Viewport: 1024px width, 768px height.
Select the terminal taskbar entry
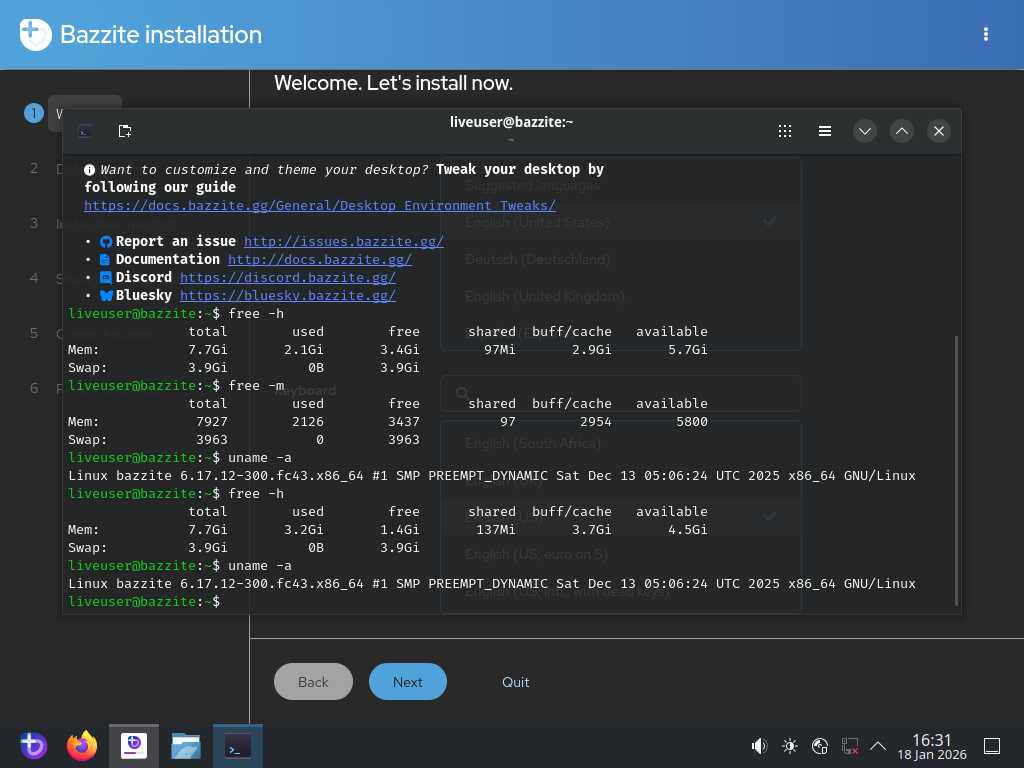238,746
